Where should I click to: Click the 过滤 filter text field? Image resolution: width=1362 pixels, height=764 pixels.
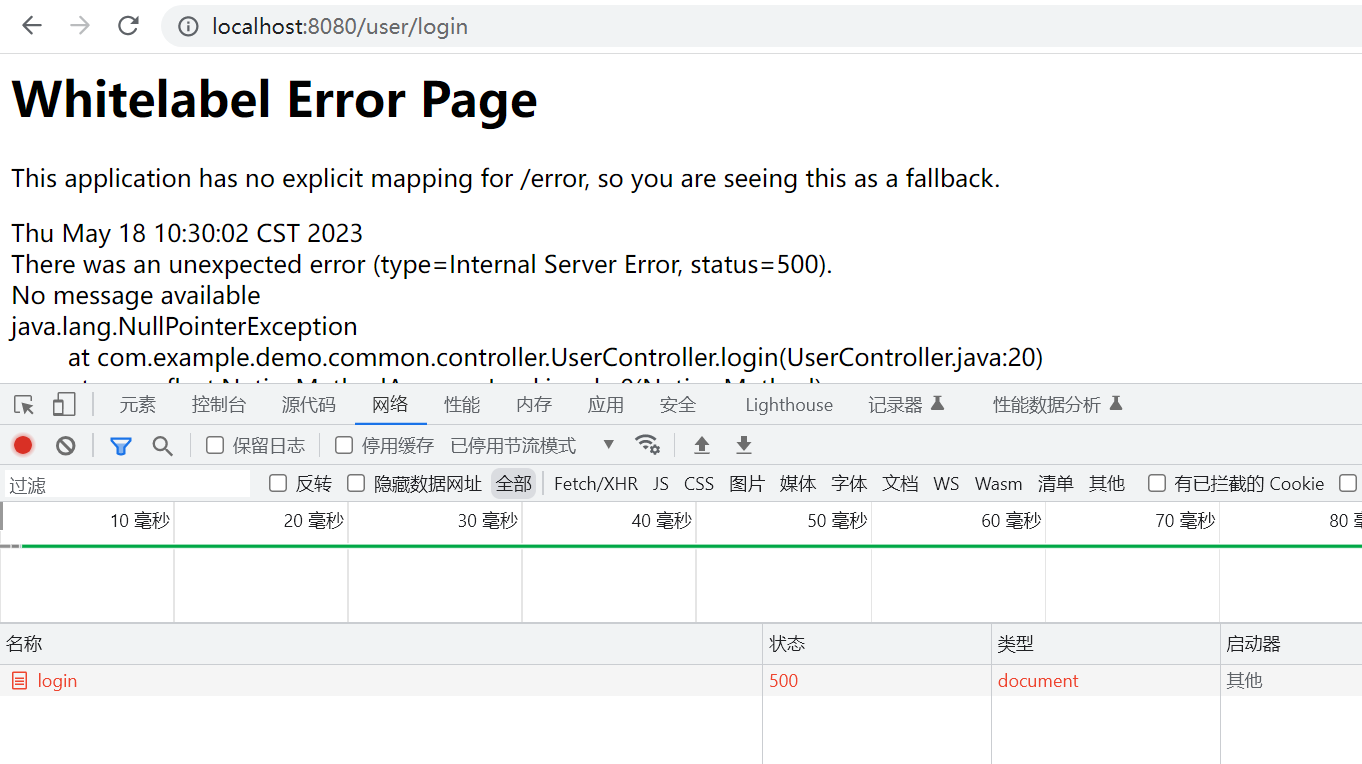[x=127, y=485]
